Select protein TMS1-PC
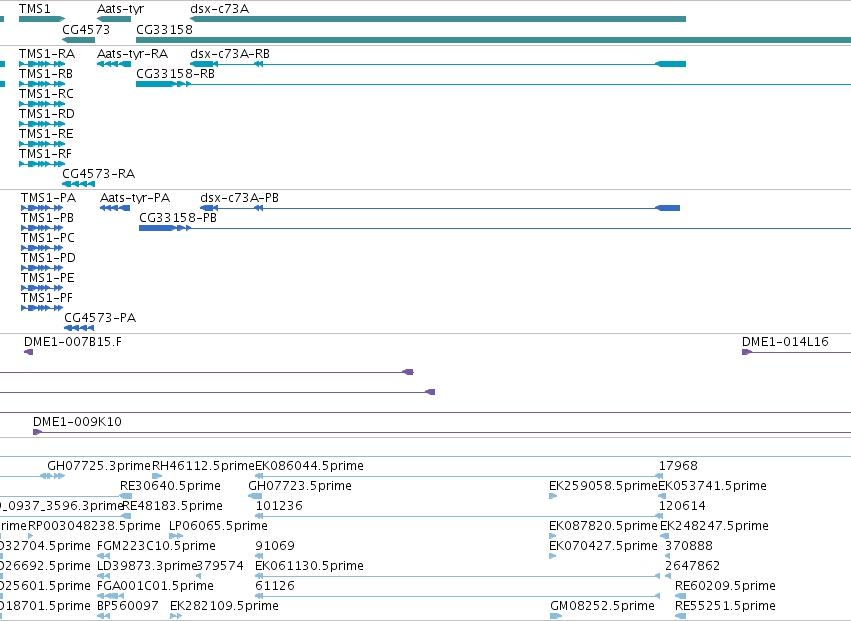 tap(42, 248)
